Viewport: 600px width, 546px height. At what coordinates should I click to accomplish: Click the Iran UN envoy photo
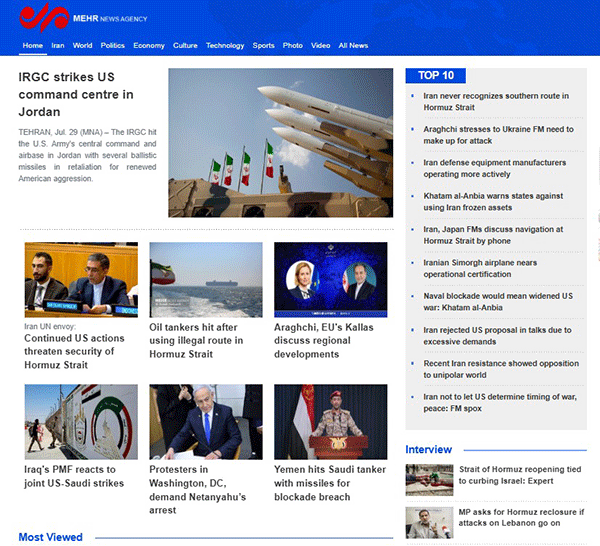[81, 280]
